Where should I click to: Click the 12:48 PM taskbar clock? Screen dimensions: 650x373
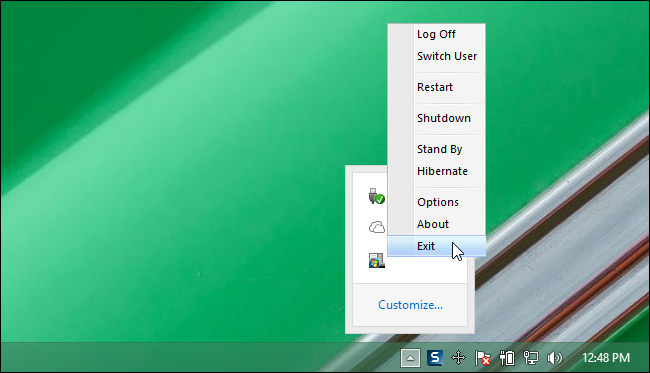[x=606, y=358]
